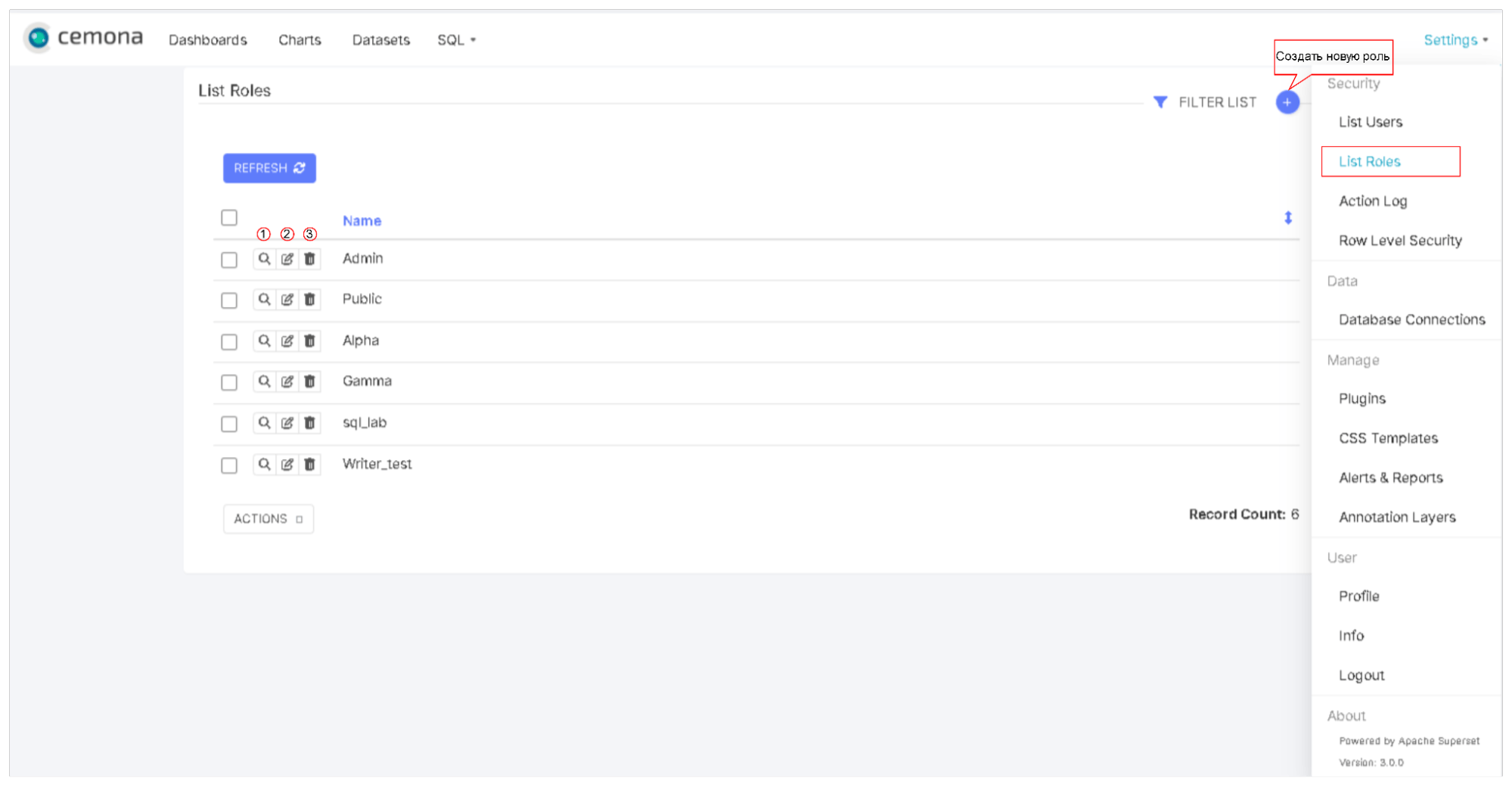
Task: Click the filter funnel icon
Action: pyautogui.click(x=1160, y=102)
